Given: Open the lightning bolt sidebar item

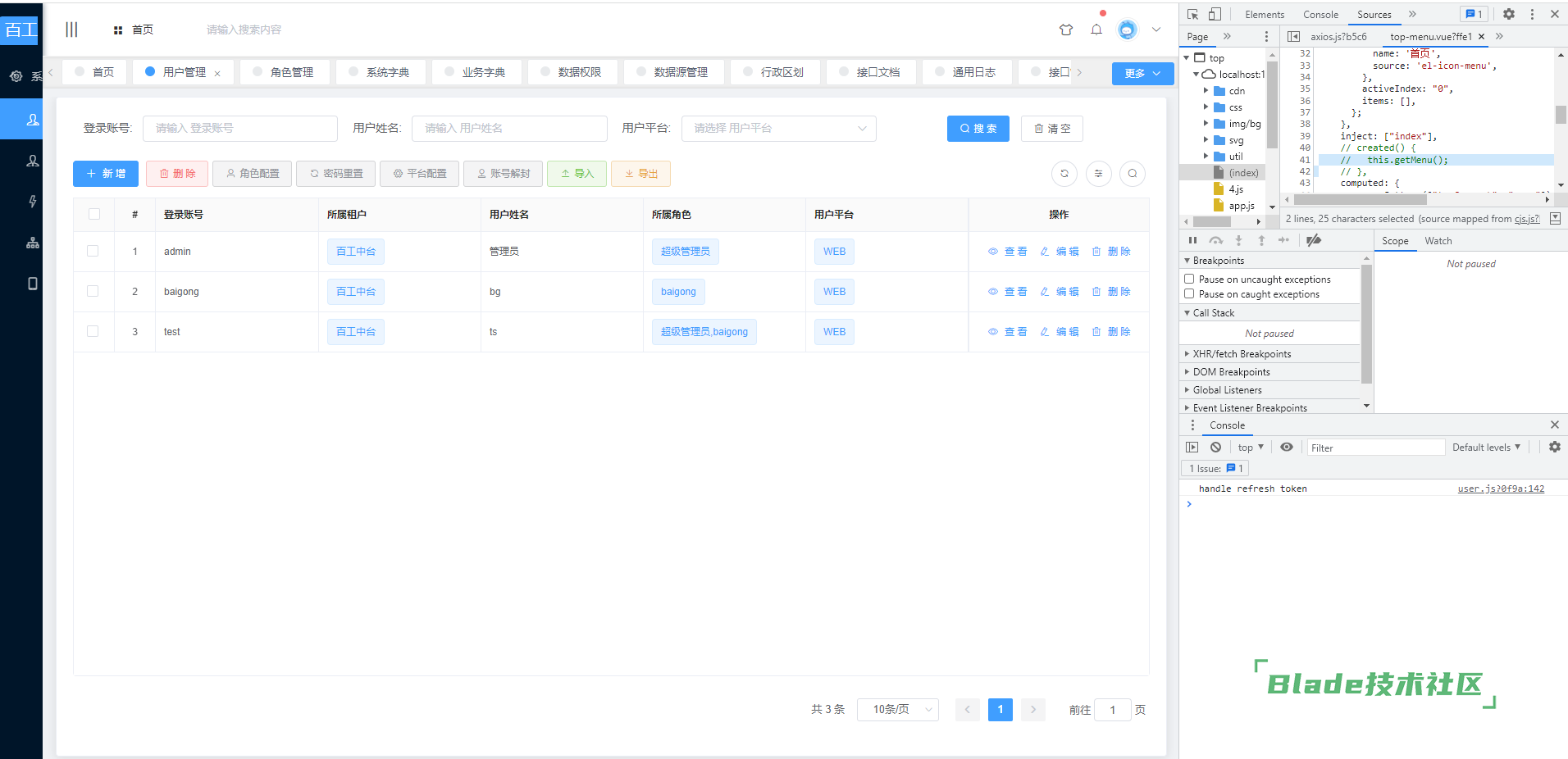Looking at the screenshot, I should point(33,202).
